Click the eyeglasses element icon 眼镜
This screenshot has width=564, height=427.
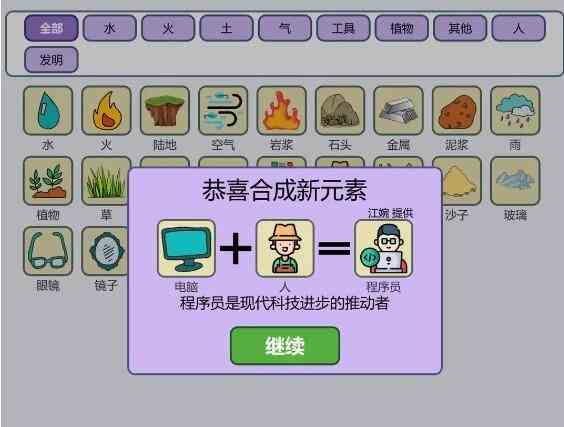coord(48,251)
